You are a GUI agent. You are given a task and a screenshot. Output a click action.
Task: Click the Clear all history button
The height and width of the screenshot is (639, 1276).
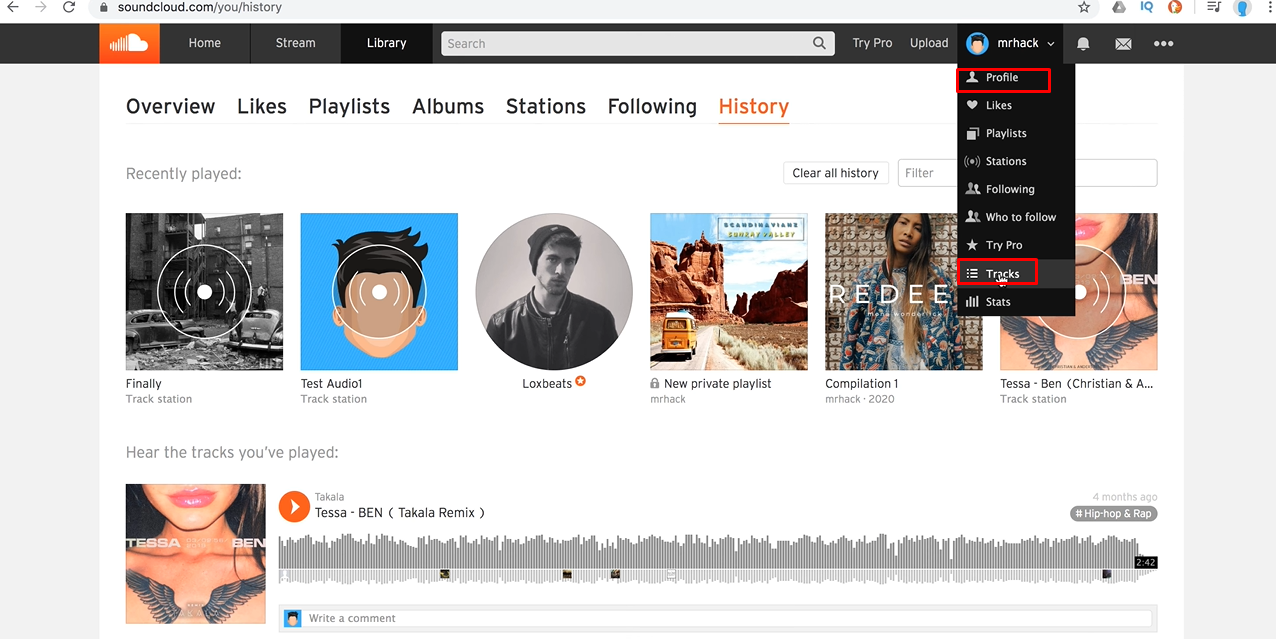coord(835,172)
